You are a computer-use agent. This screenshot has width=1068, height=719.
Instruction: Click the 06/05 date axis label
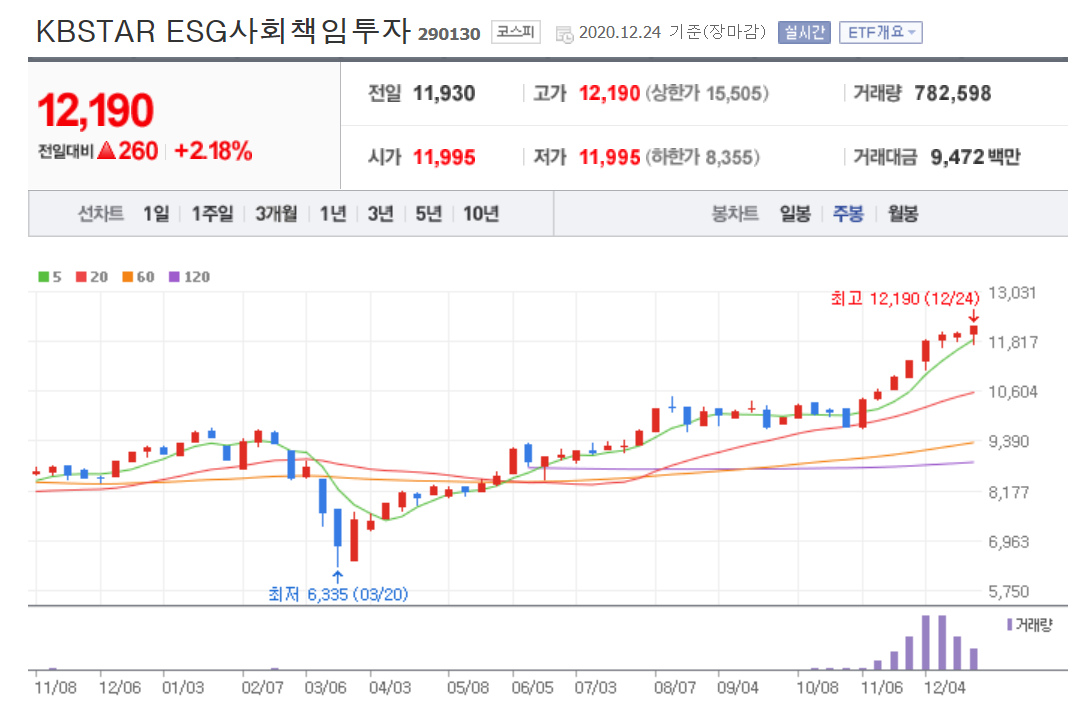(x=533, y=688)
